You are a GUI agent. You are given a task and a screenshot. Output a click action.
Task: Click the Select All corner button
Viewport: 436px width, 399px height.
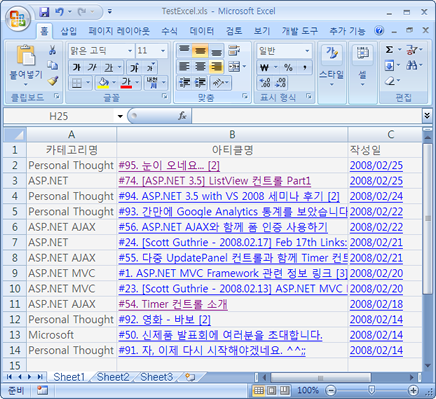(x=15, y=135)
